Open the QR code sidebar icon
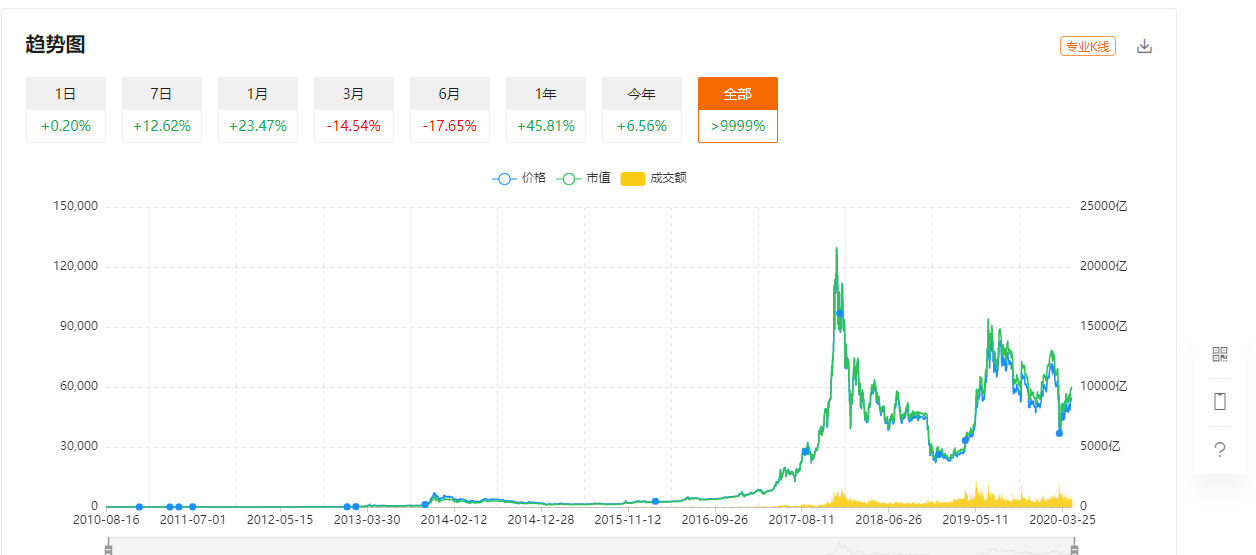This screenshot has width=1256, height=555. [1219, 354]
